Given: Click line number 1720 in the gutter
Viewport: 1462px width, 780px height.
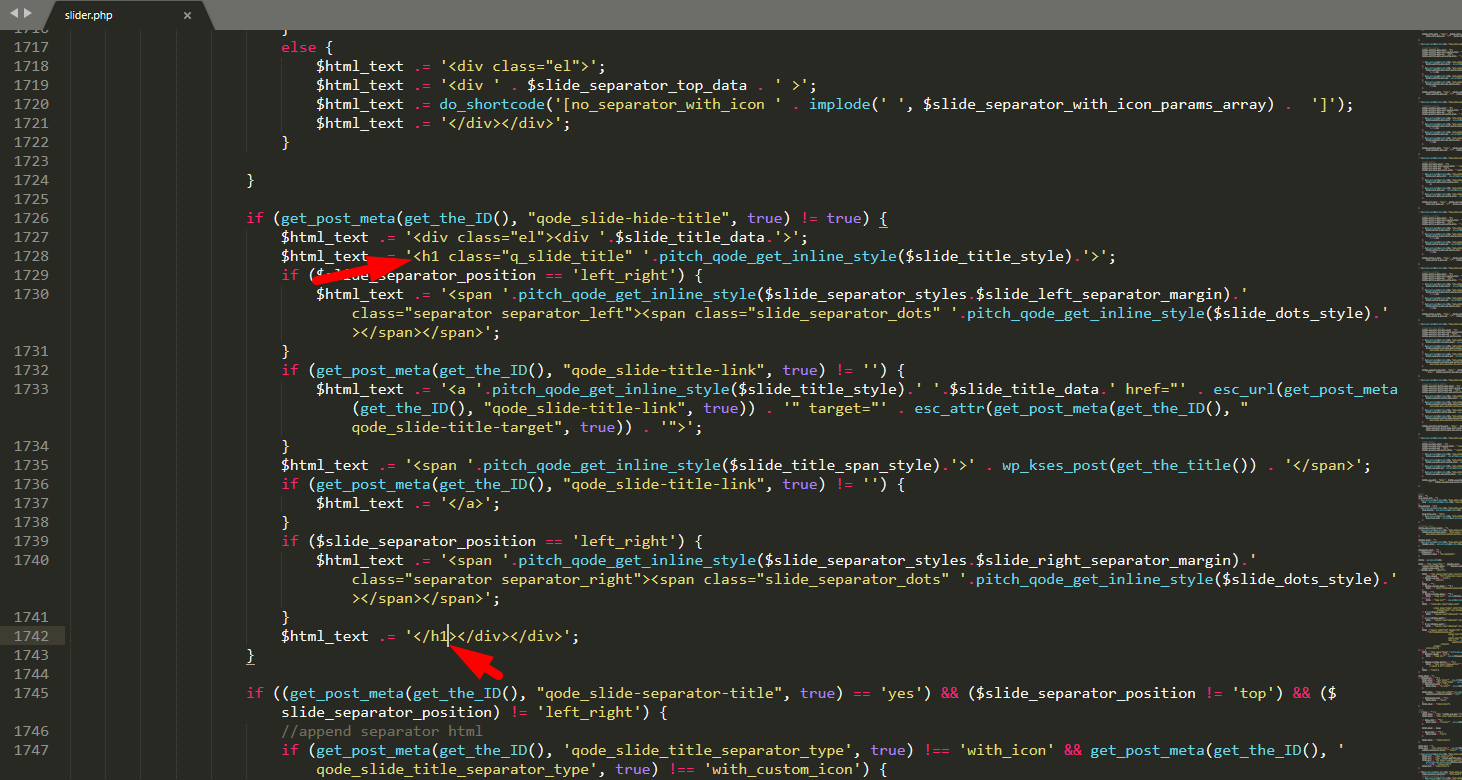Looking at the screenshot, I should tap(31, 104).
